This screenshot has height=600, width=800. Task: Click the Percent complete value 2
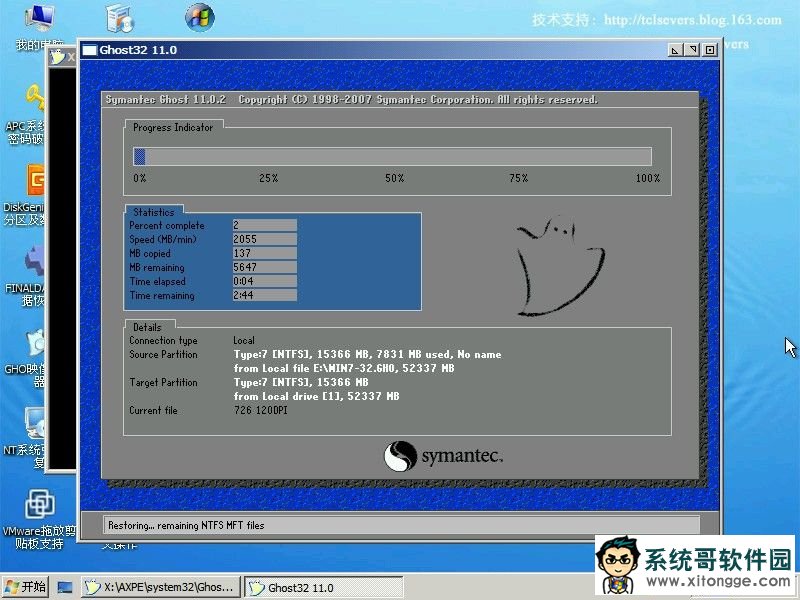tap(264, 225)
